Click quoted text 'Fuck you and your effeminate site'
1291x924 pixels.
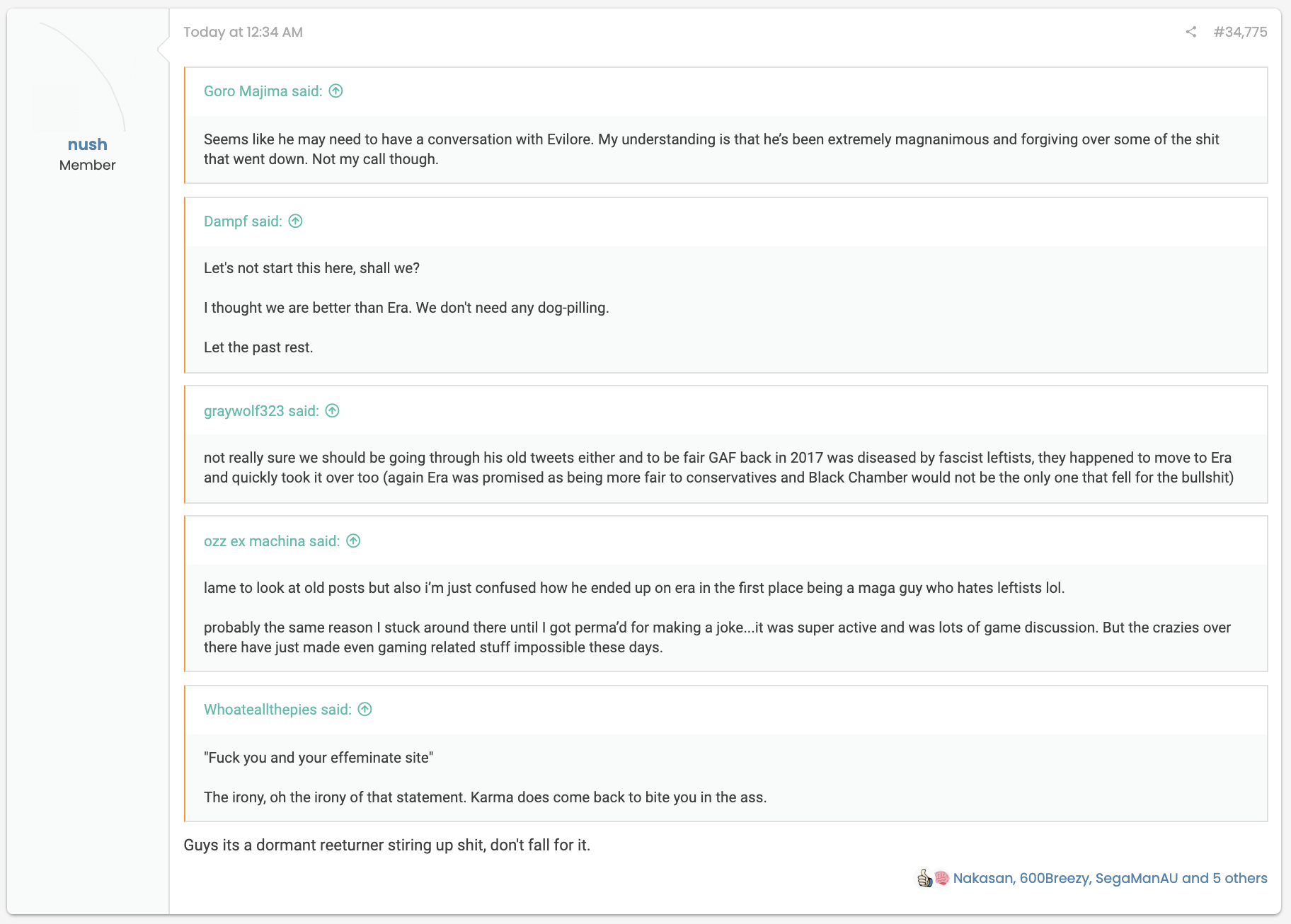319,758
